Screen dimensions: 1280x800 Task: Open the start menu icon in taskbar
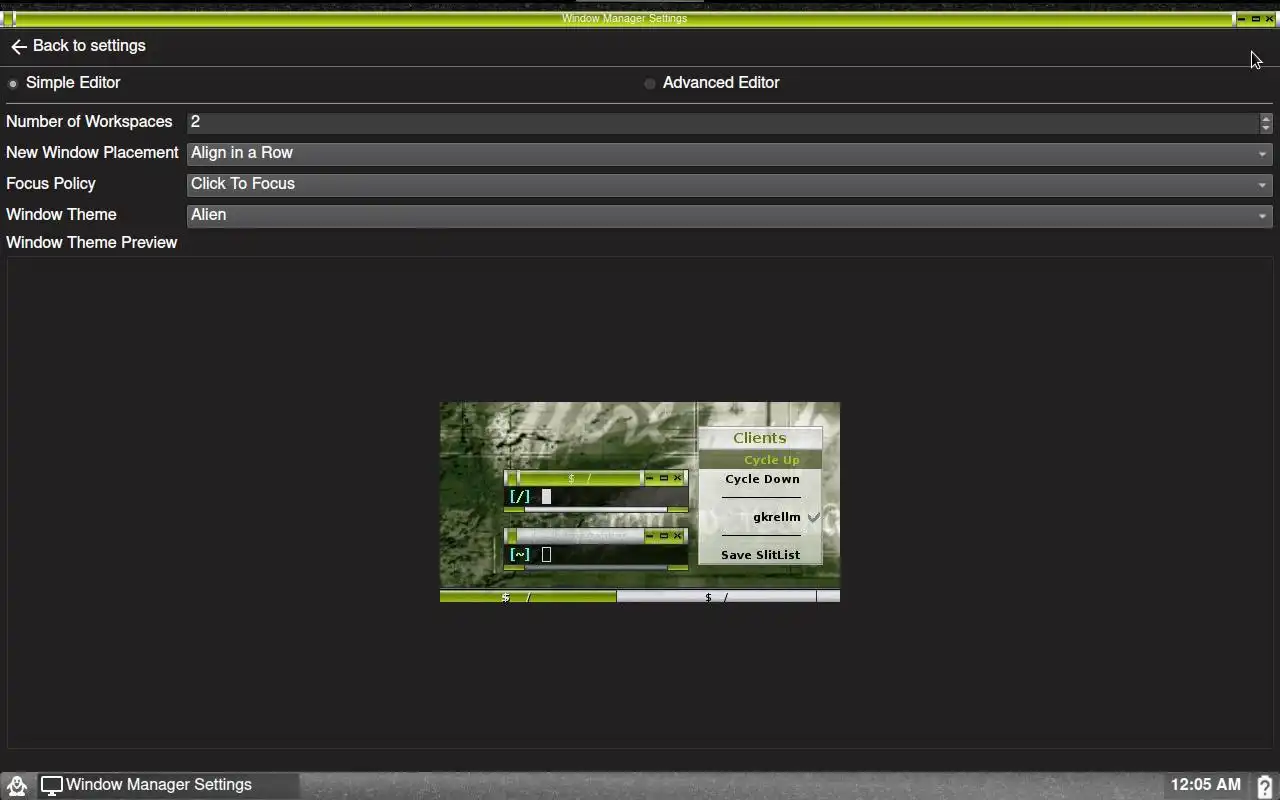tap(17, 785)
